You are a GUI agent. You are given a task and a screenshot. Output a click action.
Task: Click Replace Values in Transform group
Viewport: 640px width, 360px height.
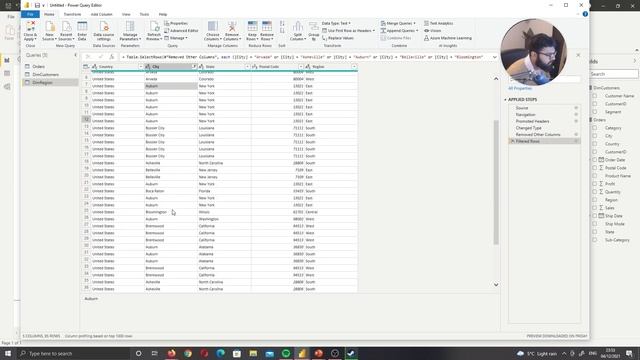click(x=338, y=38)
